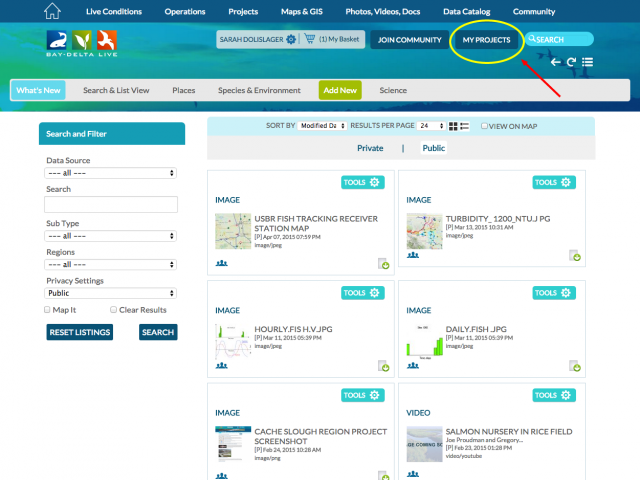Open DAILY.FISH.JPG chart thumbnail
640x480 pixels.
tap(424, 341)
